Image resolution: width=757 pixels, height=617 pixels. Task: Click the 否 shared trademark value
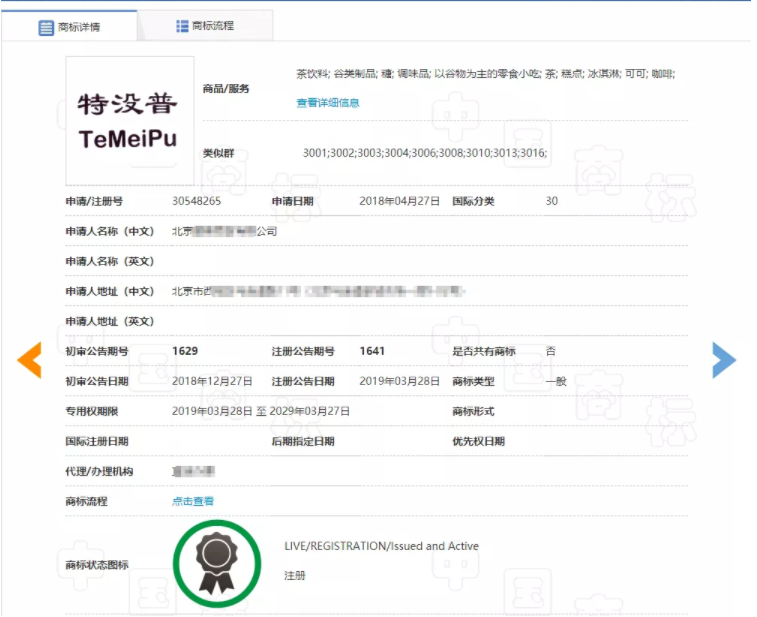pos(550,351)
